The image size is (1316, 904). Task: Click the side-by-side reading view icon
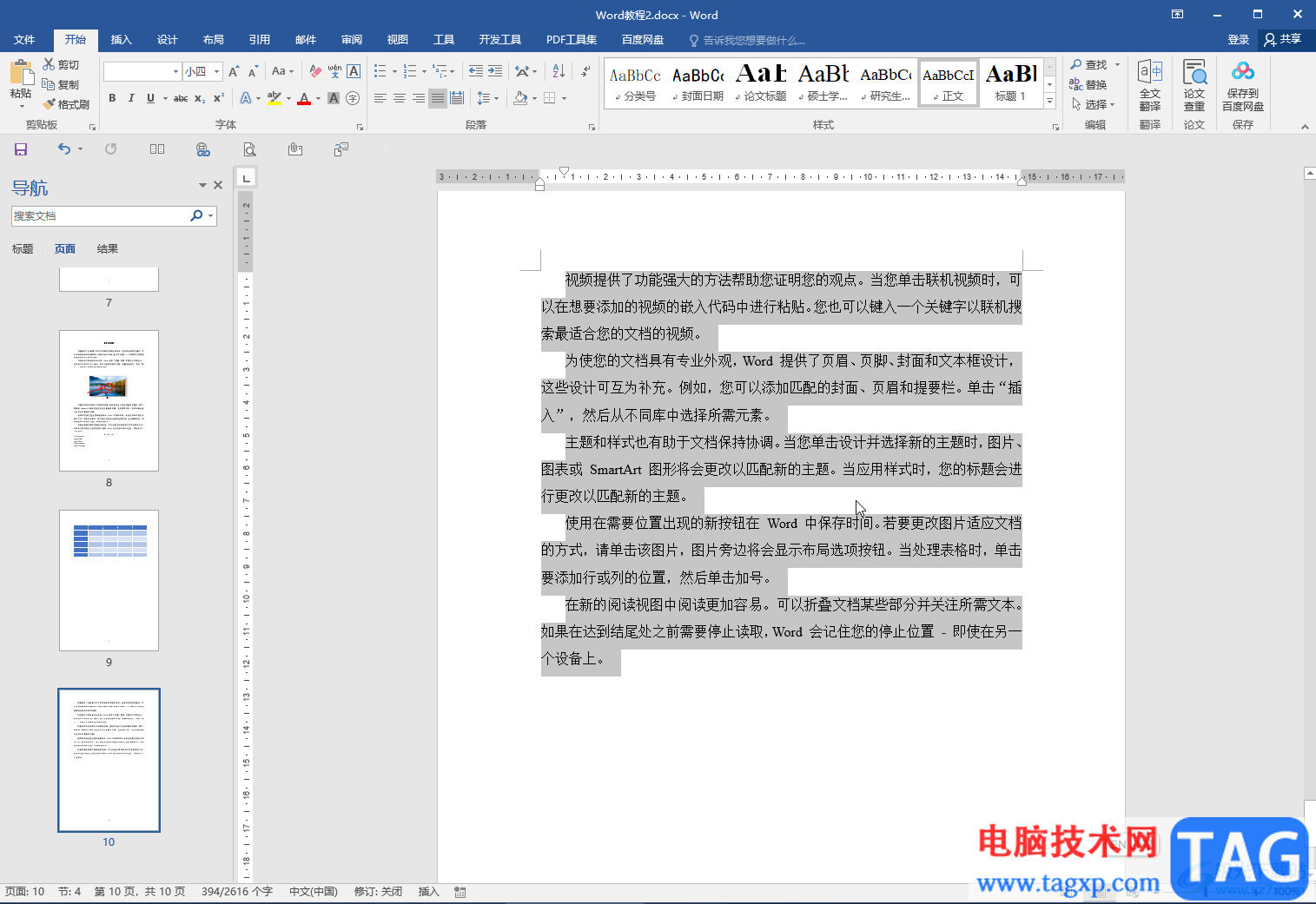coord(157,149)
